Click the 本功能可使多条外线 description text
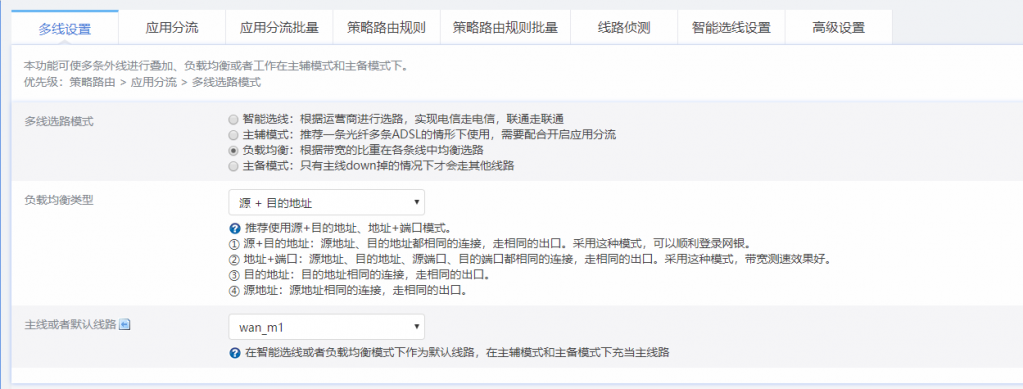The image size is (1023, 389). pos(216,66)
